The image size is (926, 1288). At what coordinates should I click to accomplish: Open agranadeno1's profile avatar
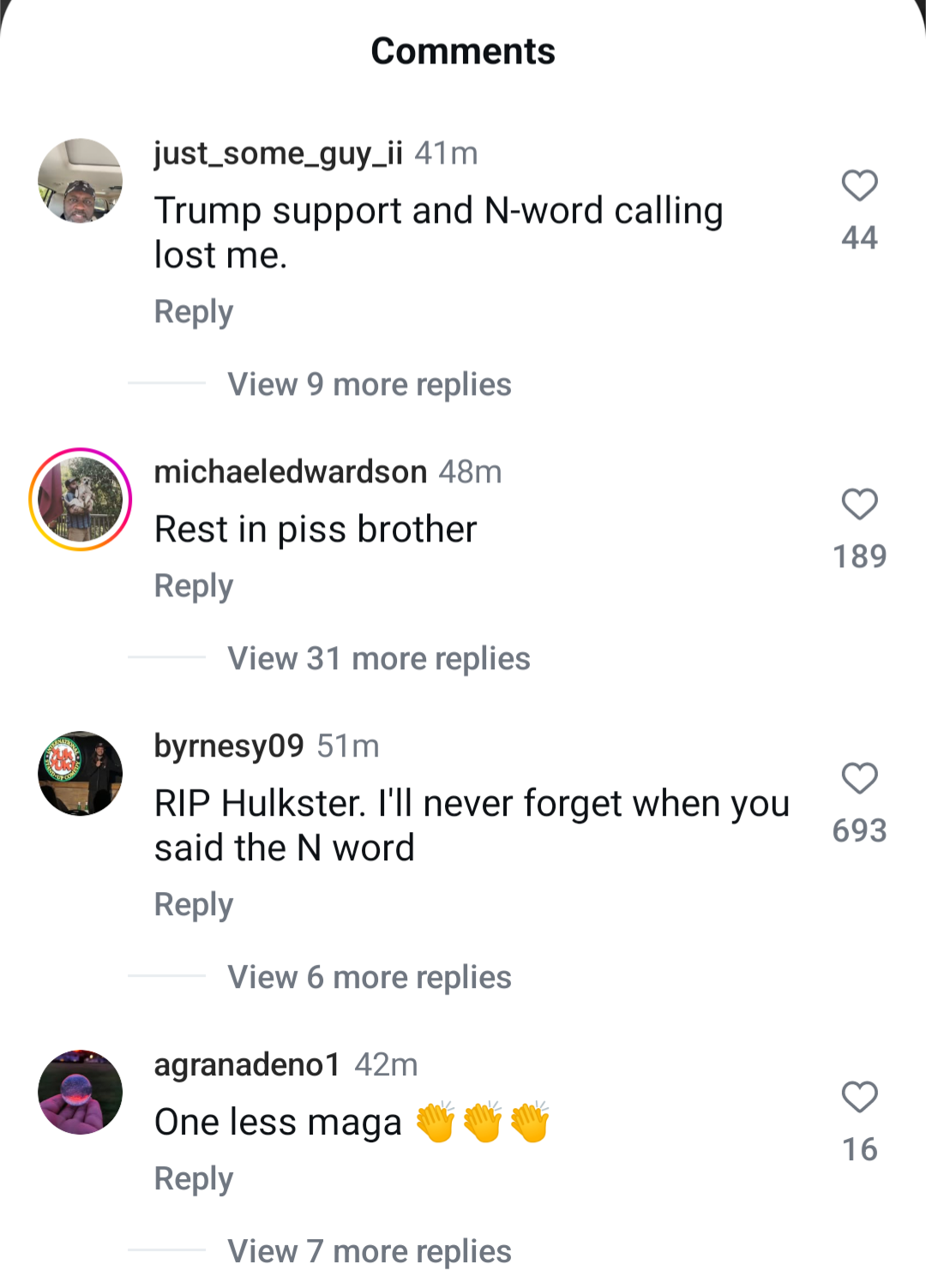81,1092
